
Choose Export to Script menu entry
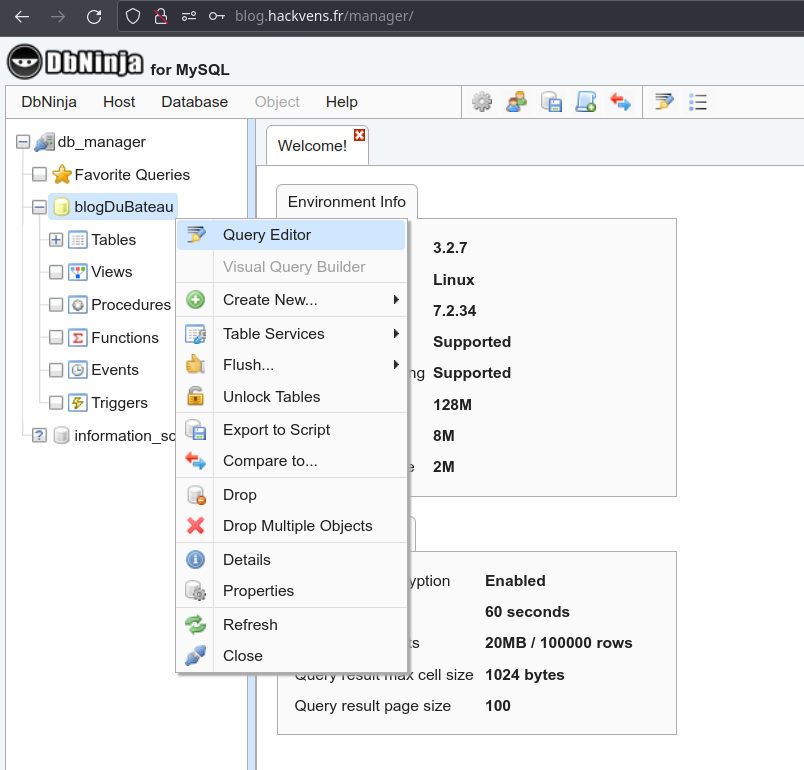click(276, 430)
